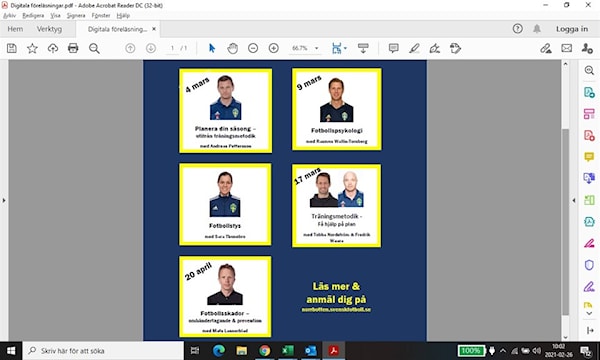Activate the arrow selection tool

212,48
